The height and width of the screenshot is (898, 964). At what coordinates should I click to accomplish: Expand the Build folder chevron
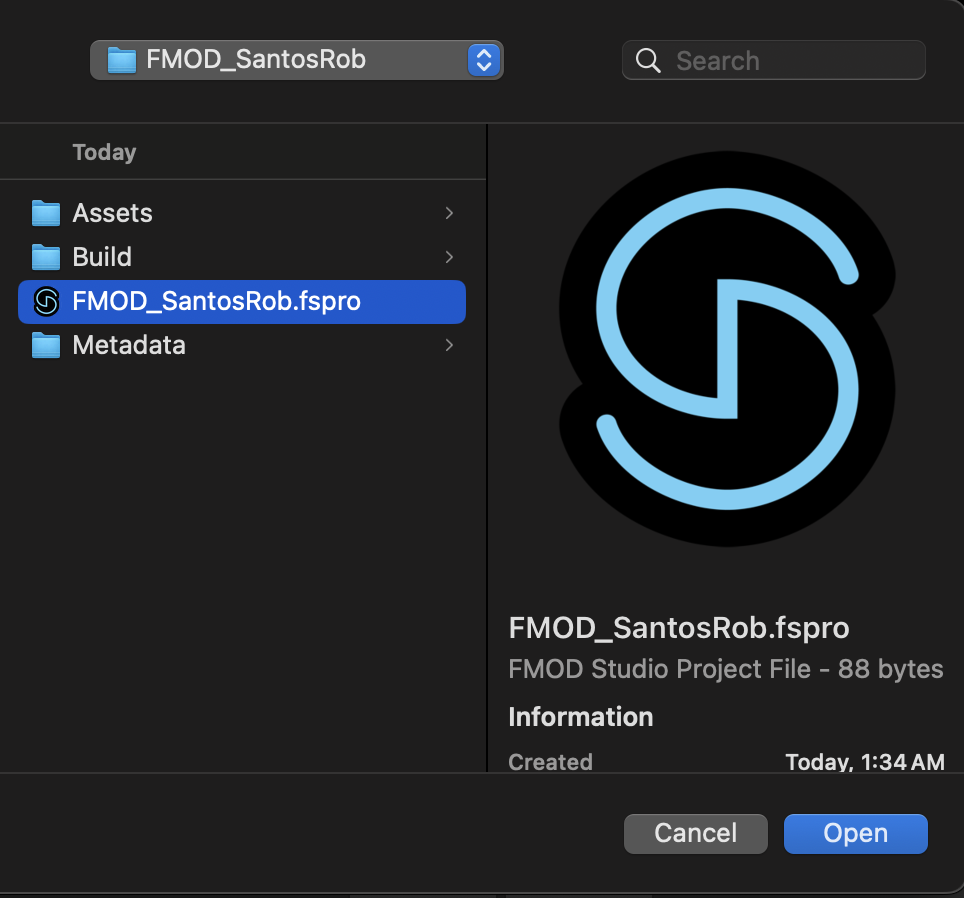(449, 257)
